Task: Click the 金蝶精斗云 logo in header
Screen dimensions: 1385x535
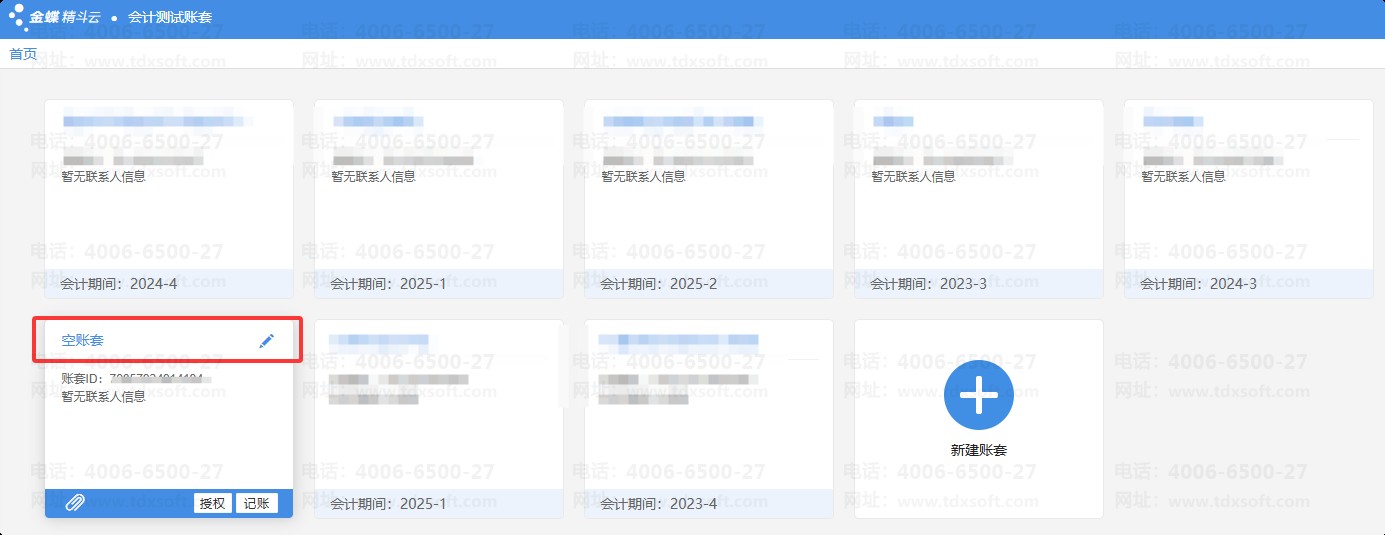Action: [58, 17]
